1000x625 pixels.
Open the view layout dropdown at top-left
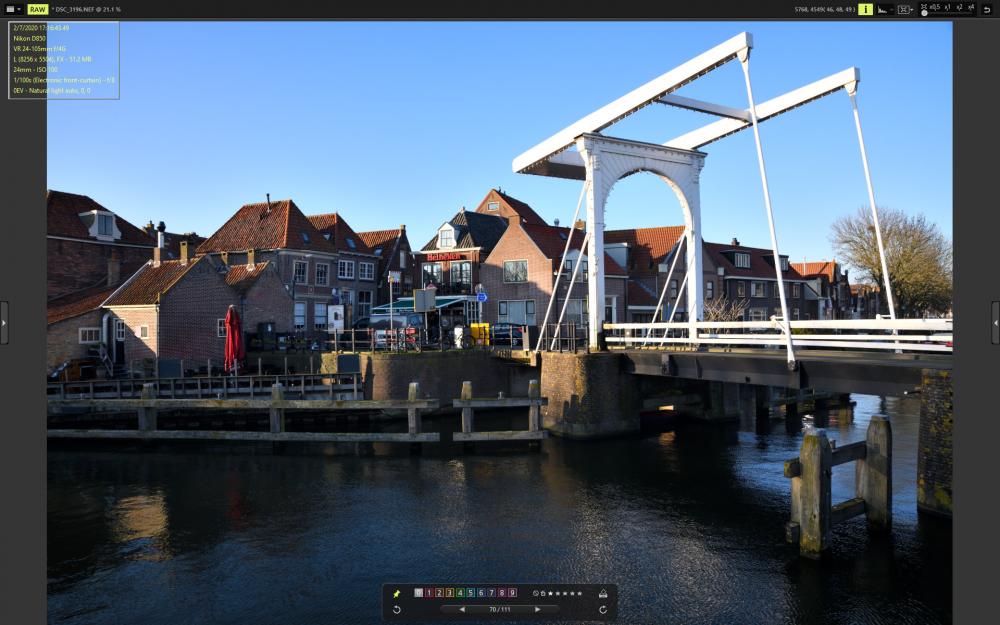[13, 9]
